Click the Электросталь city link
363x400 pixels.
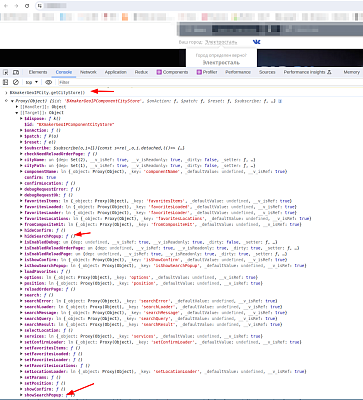(221, 42)
